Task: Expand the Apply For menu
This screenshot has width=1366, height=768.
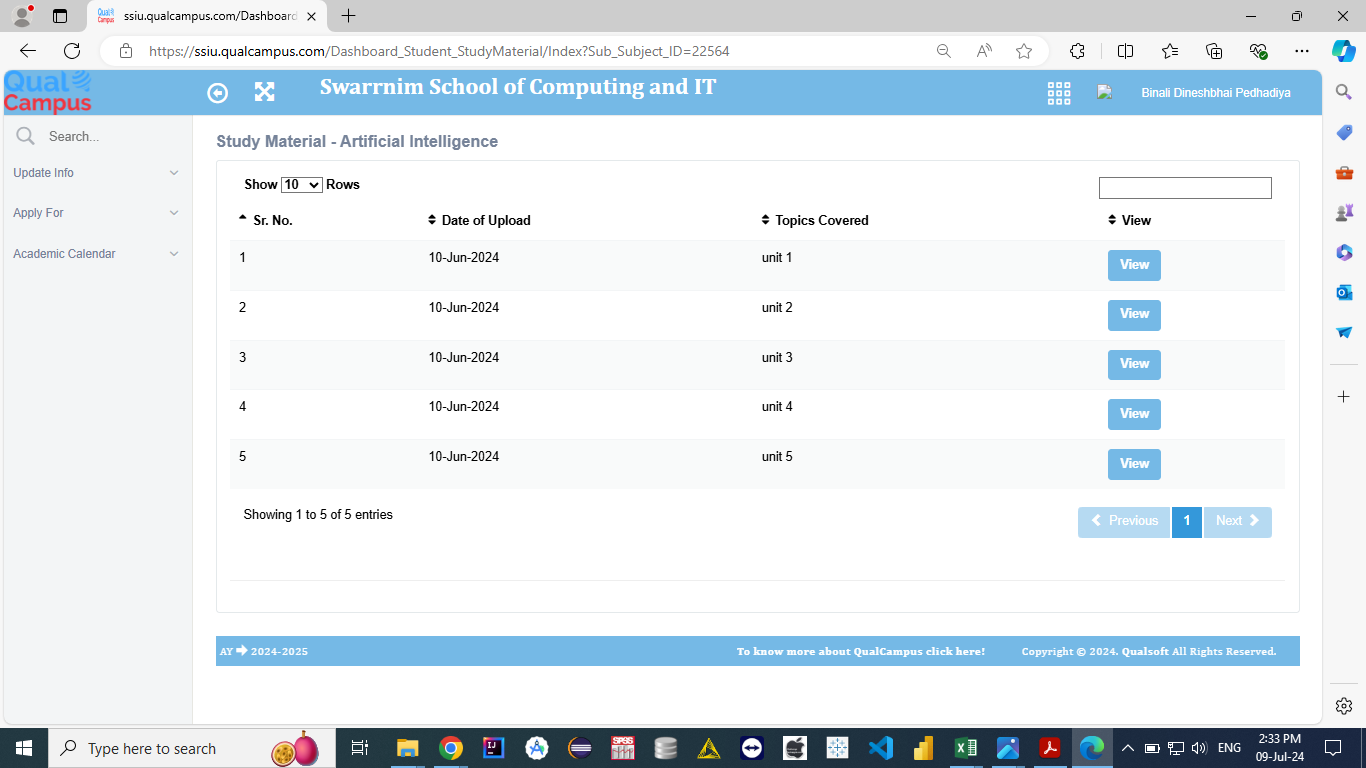Action: pyautogui.click(x=96, y=213)
